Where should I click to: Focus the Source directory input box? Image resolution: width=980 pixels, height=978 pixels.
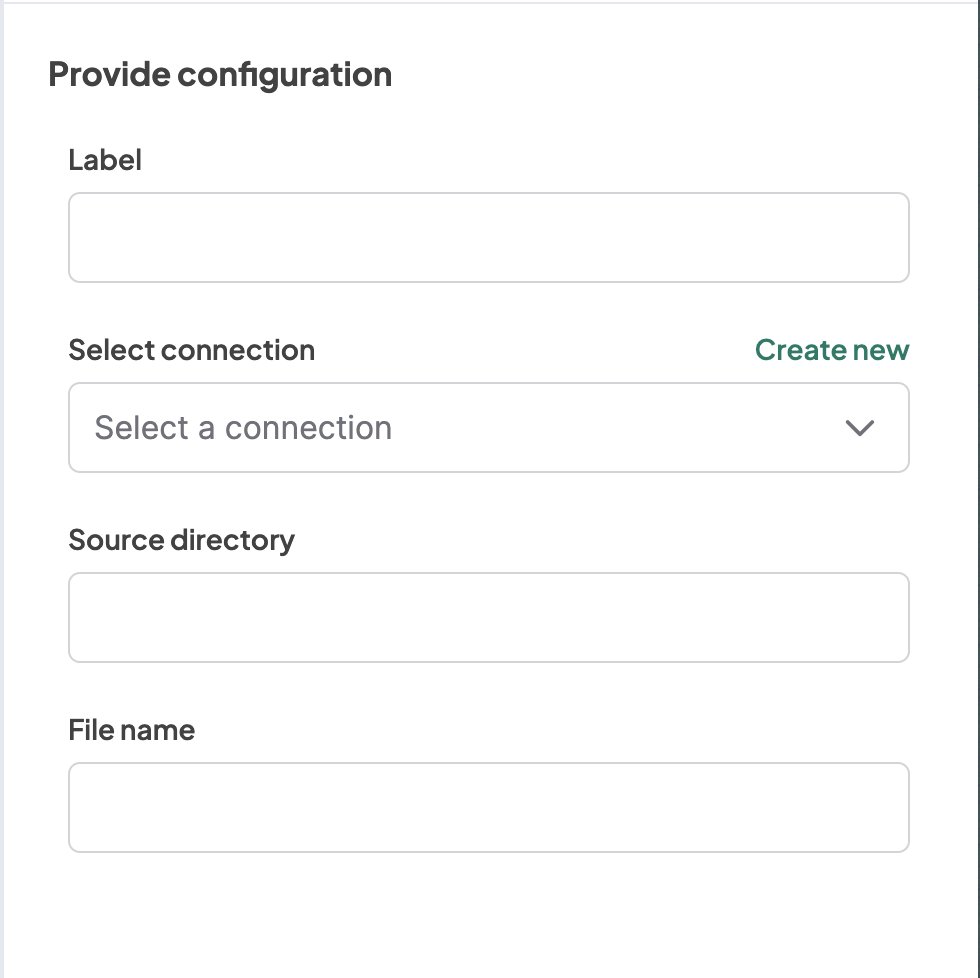[x=488, y=617]
